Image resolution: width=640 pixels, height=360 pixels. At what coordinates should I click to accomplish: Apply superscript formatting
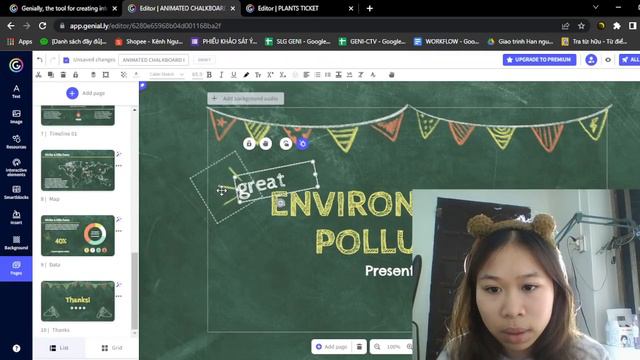[x=270, y=75]
